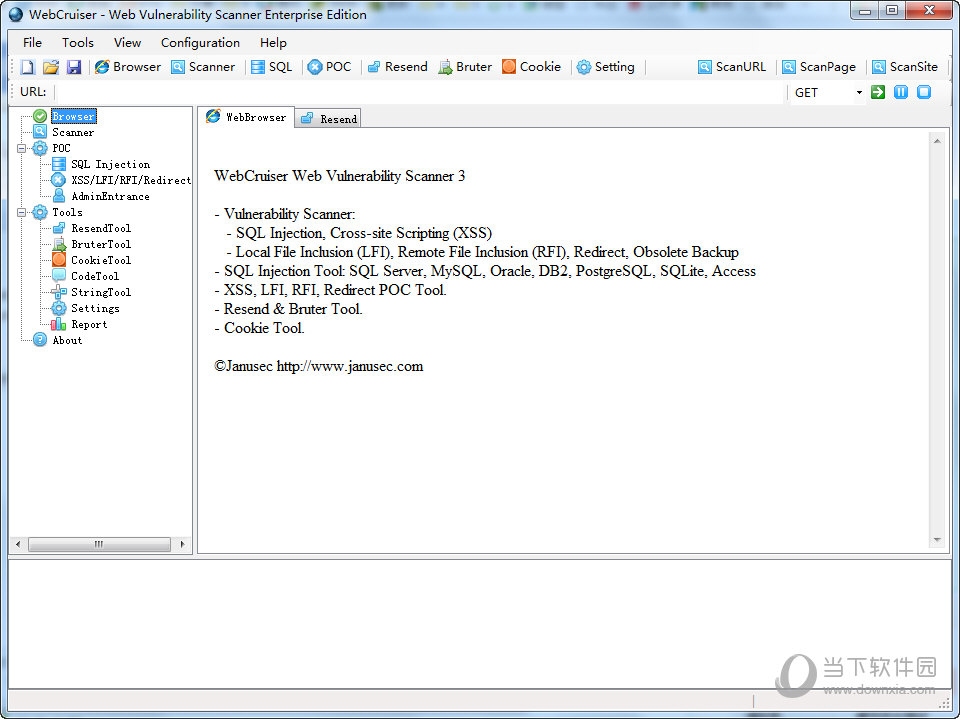Click the tree panel scroll left arrow
The height and width of the screenshot is (719, 960).
pyautogui.click(x=18, y=544)
